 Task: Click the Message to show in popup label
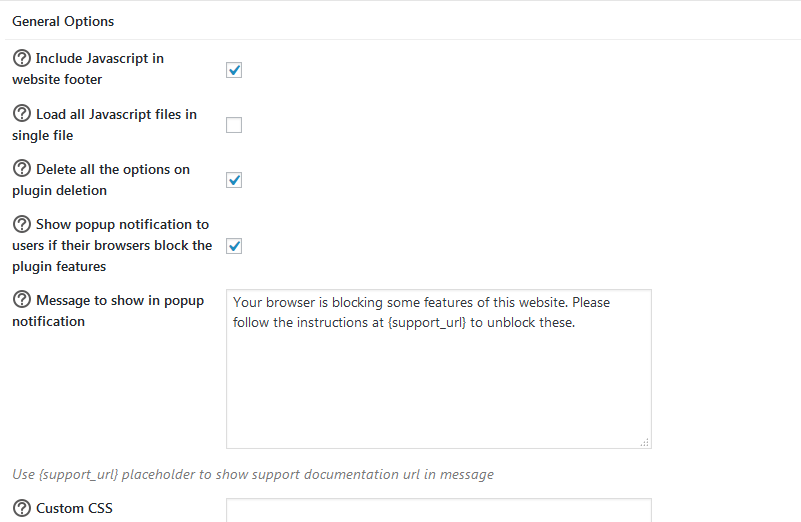[x=119, y=301]
